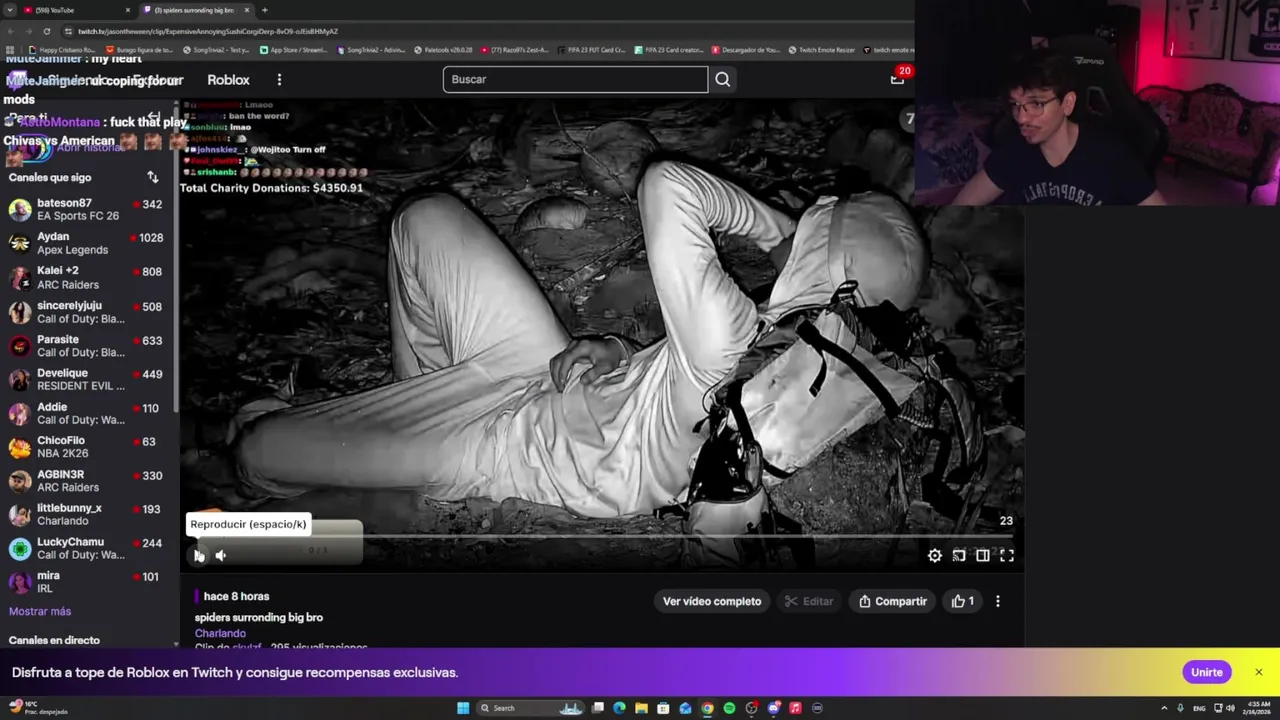Mute the clip volume speaker icon

pos(221,556)
